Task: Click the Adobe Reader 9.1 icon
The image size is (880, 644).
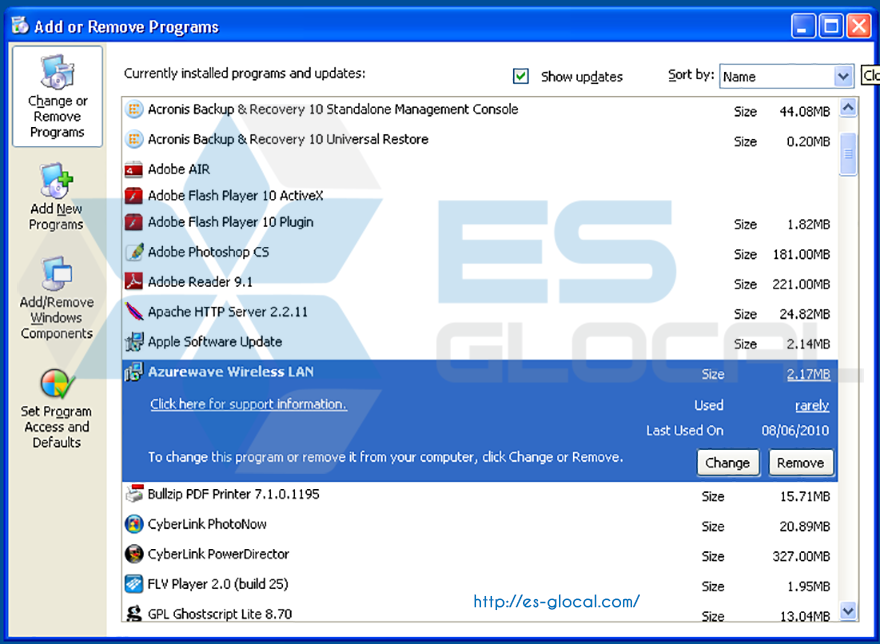Action: pos(134,281)
